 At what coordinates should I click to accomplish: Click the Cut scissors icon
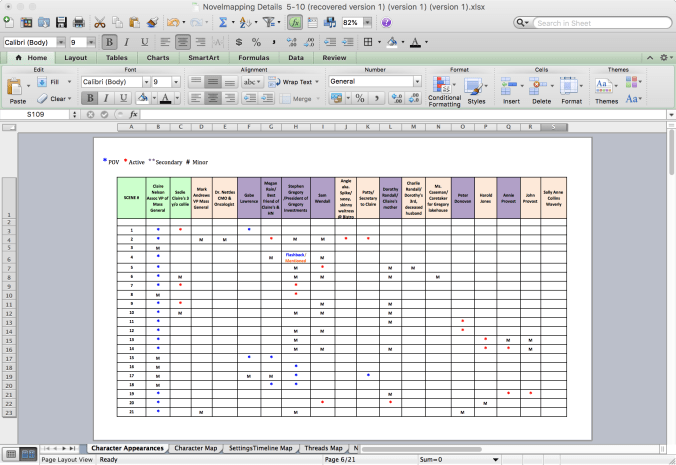pos(101,22)
